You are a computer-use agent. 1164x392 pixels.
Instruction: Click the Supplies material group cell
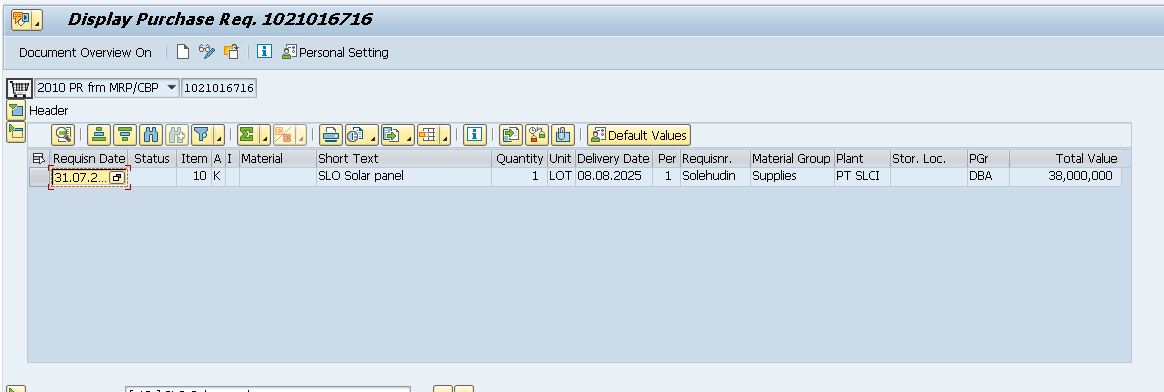[791, 177]
